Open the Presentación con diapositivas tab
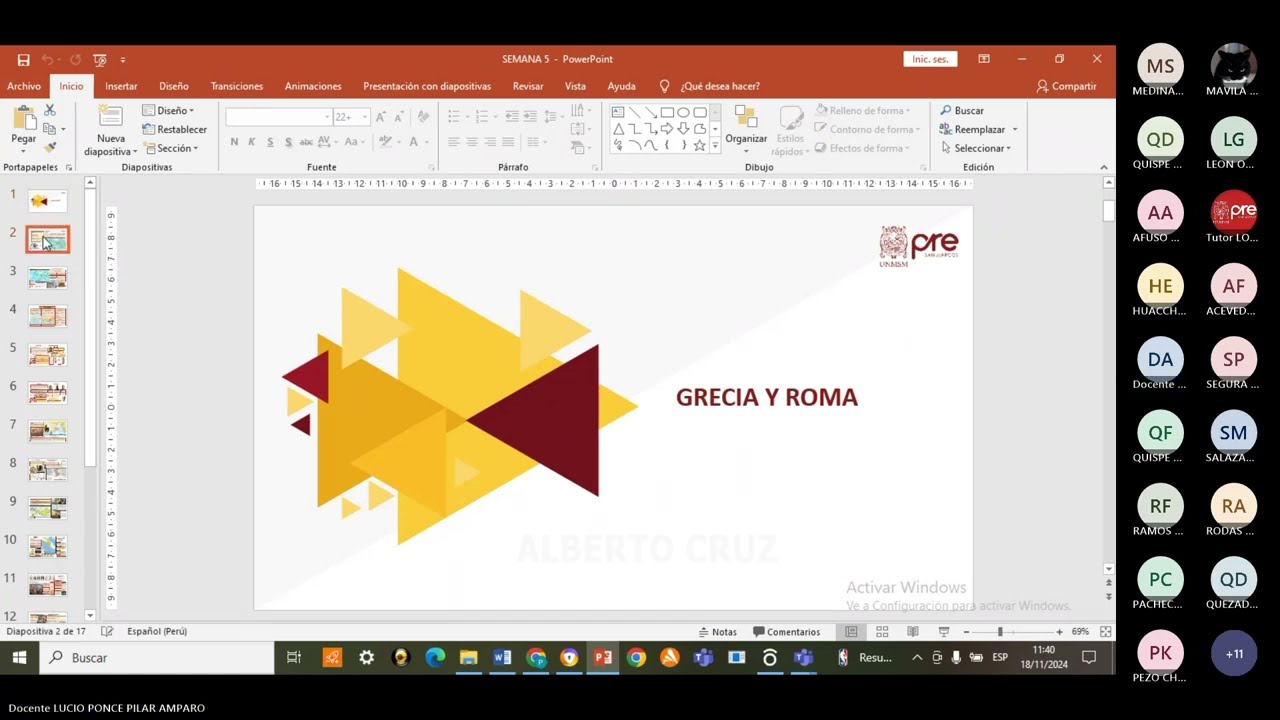The image size is (1280, 720). click(x=427, y=86)
